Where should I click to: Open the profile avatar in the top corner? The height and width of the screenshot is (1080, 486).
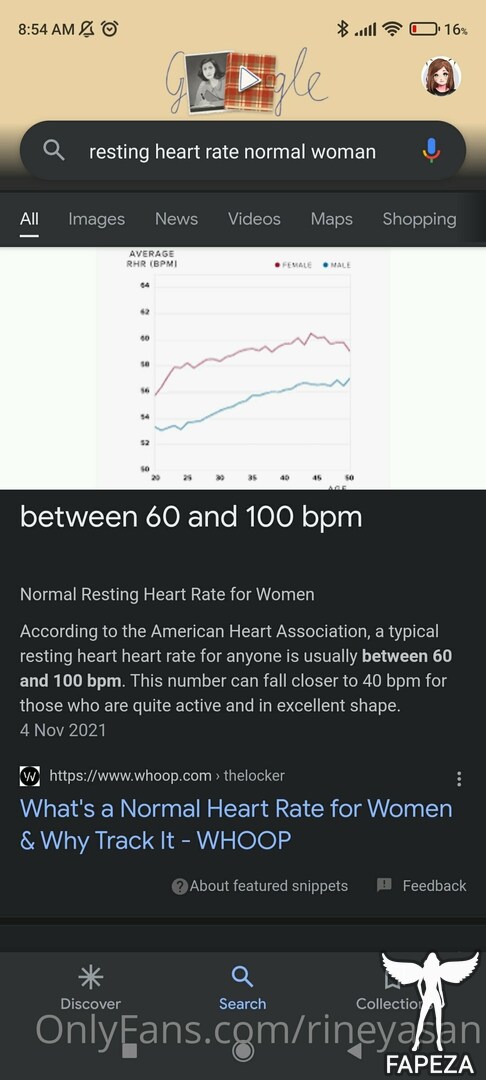coord(441,76)
